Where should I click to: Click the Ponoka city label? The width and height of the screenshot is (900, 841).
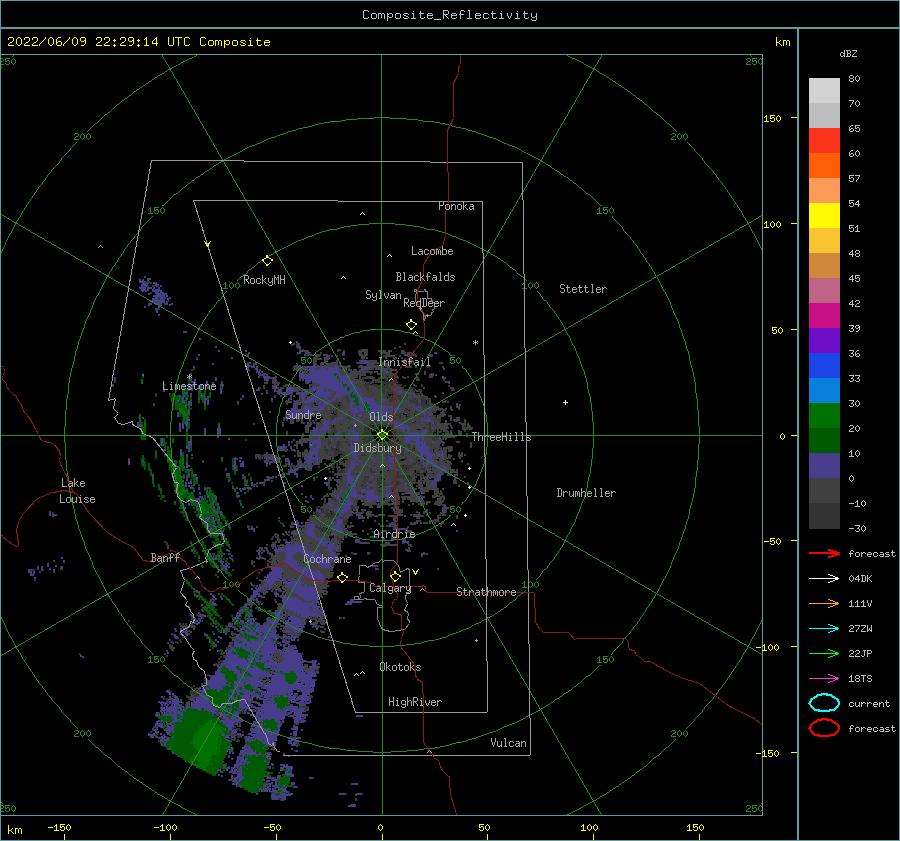(x=456, y=206)
